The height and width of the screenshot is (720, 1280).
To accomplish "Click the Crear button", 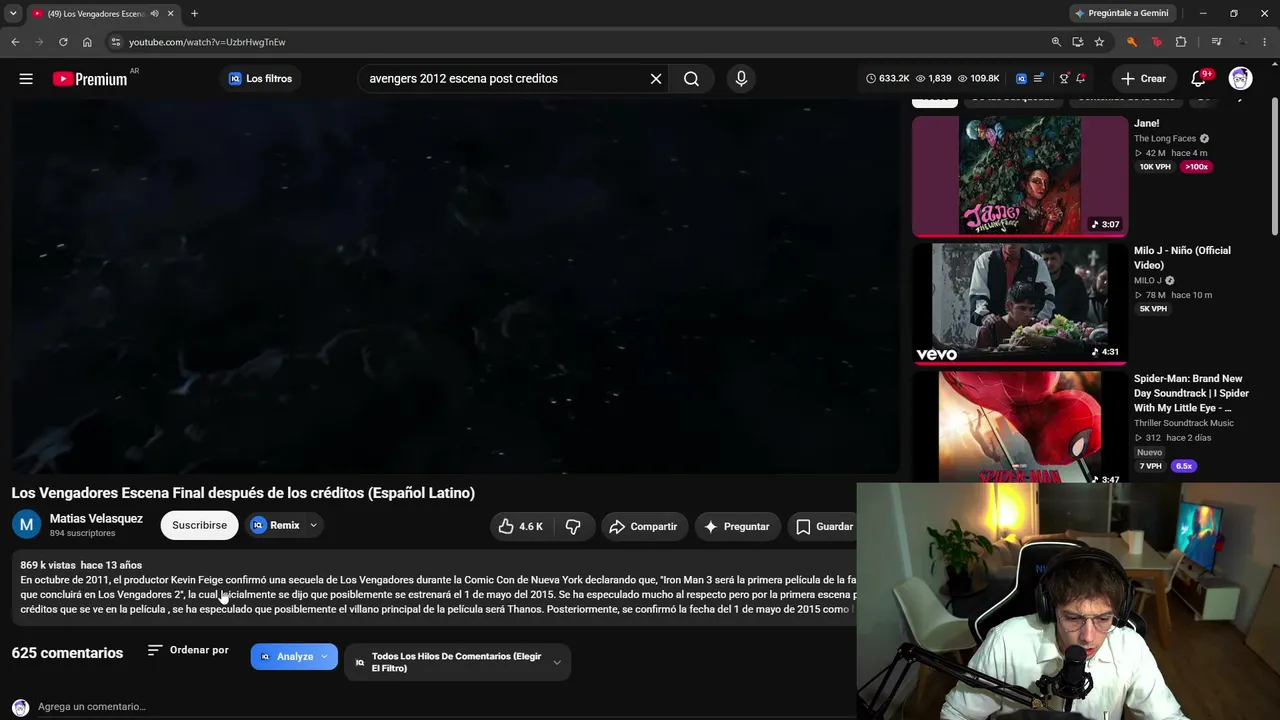I will [1143, 79].
